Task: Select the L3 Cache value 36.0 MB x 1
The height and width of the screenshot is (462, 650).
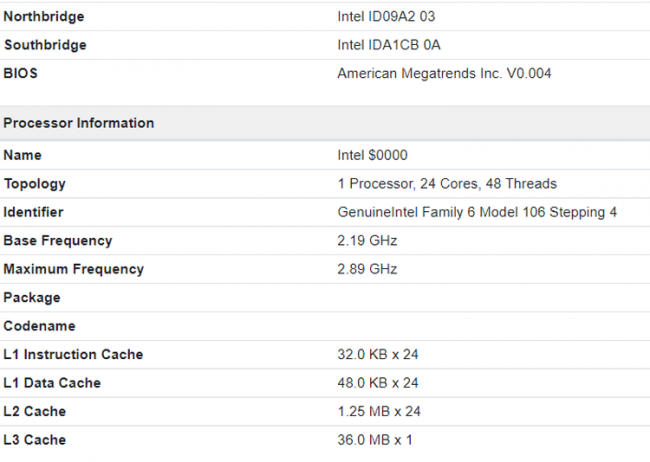Action: [374, 440]
